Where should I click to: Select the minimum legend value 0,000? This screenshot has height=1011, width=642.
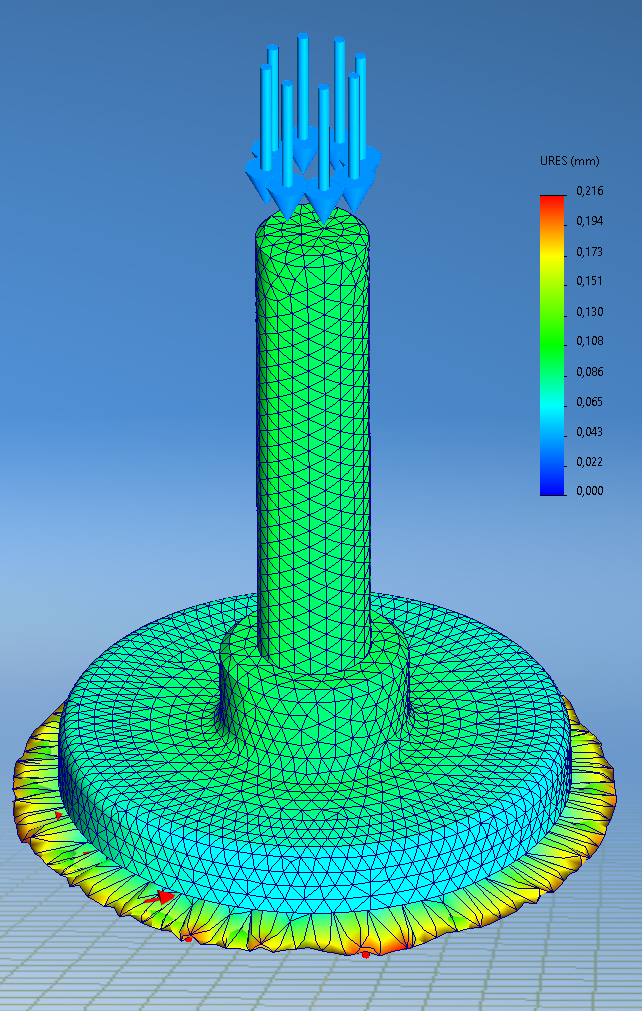pos(589,491)
